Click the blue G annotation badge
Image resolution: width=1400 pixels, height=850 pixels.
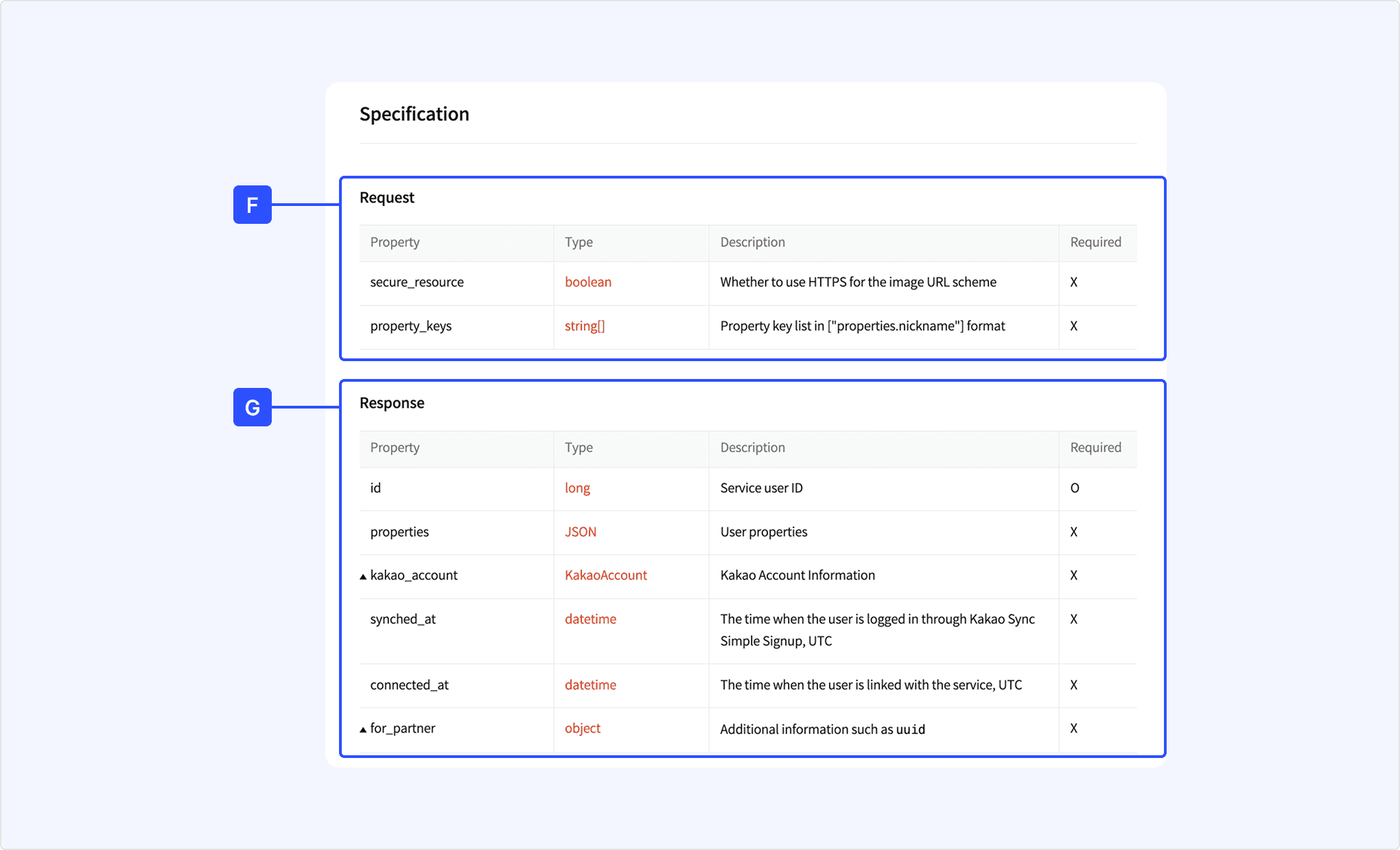point(252,407)
